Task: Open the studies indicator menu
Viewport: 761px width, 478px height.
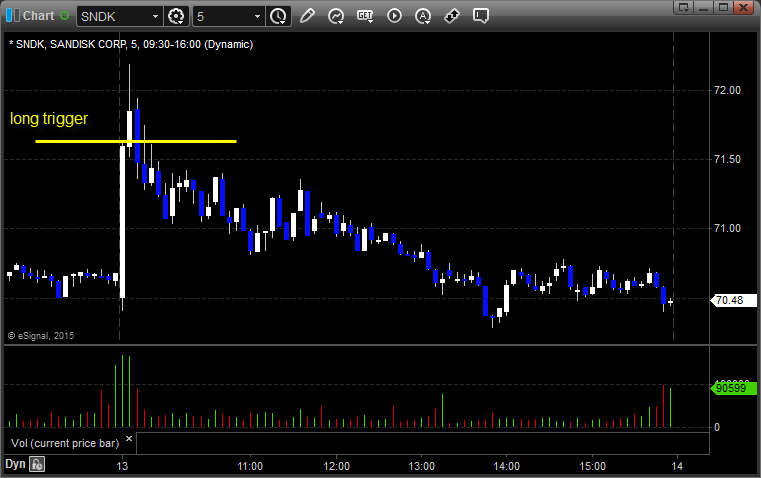Action: tap(335, 16)
